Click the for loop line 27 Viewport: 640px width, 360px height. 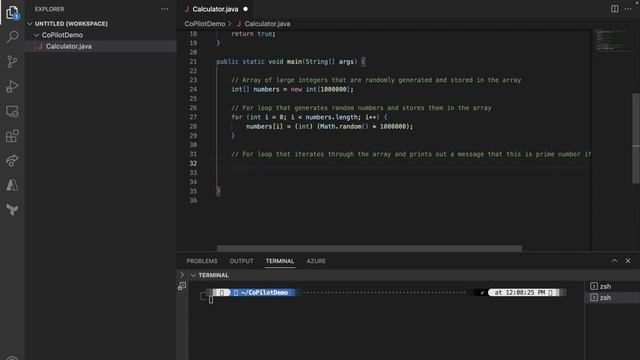(x=309, y=117)
